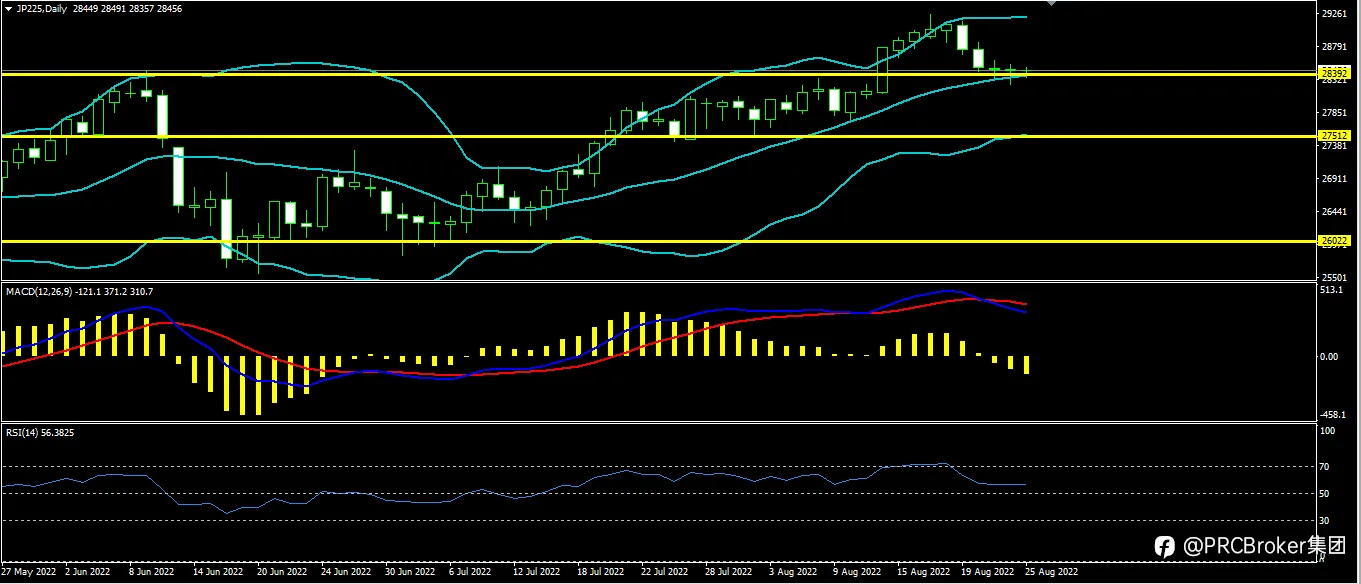Click price scale value 27851
The image size is (1361, 584).
click(x=1334, y=113)
